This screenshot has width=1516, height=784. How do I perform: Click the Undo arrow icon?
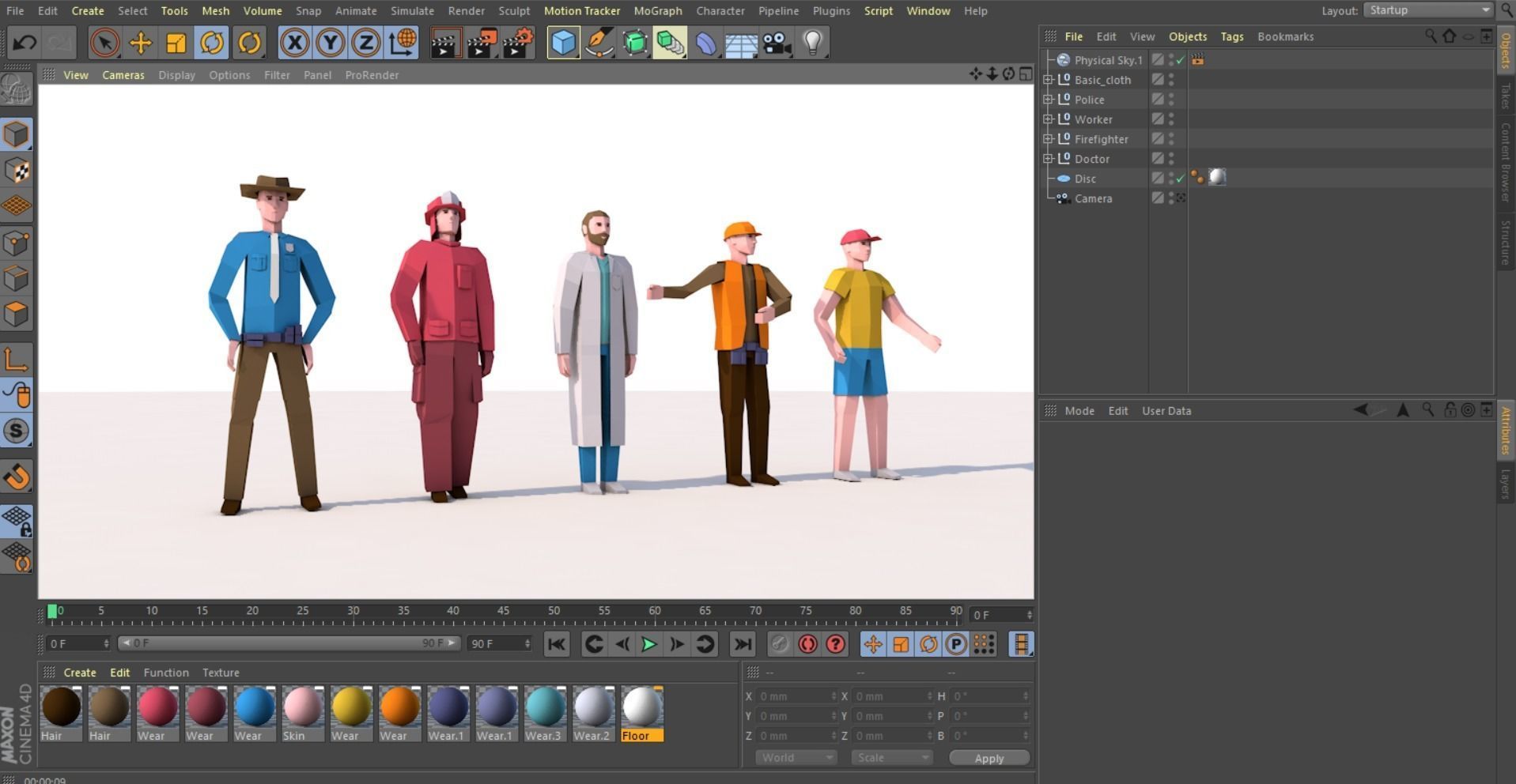pos(25,43)
